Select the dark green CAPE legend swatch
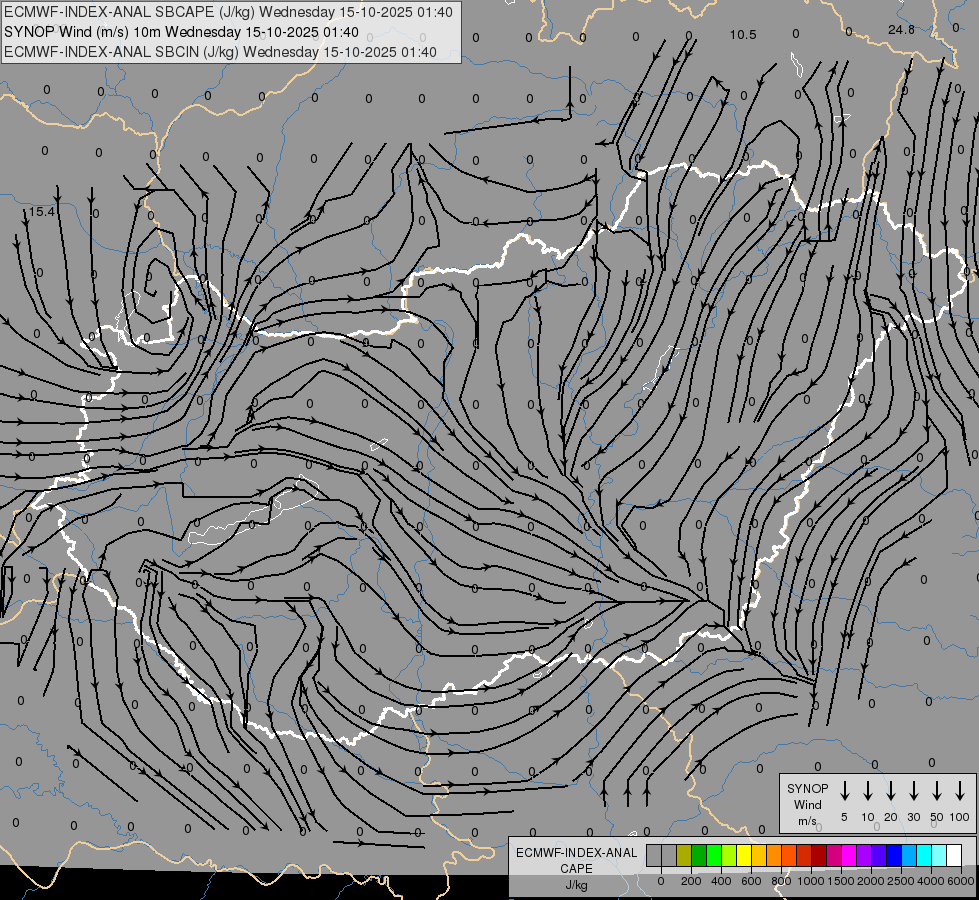The height and width of the screenshot is (900, 979). (x=699, y=855)
